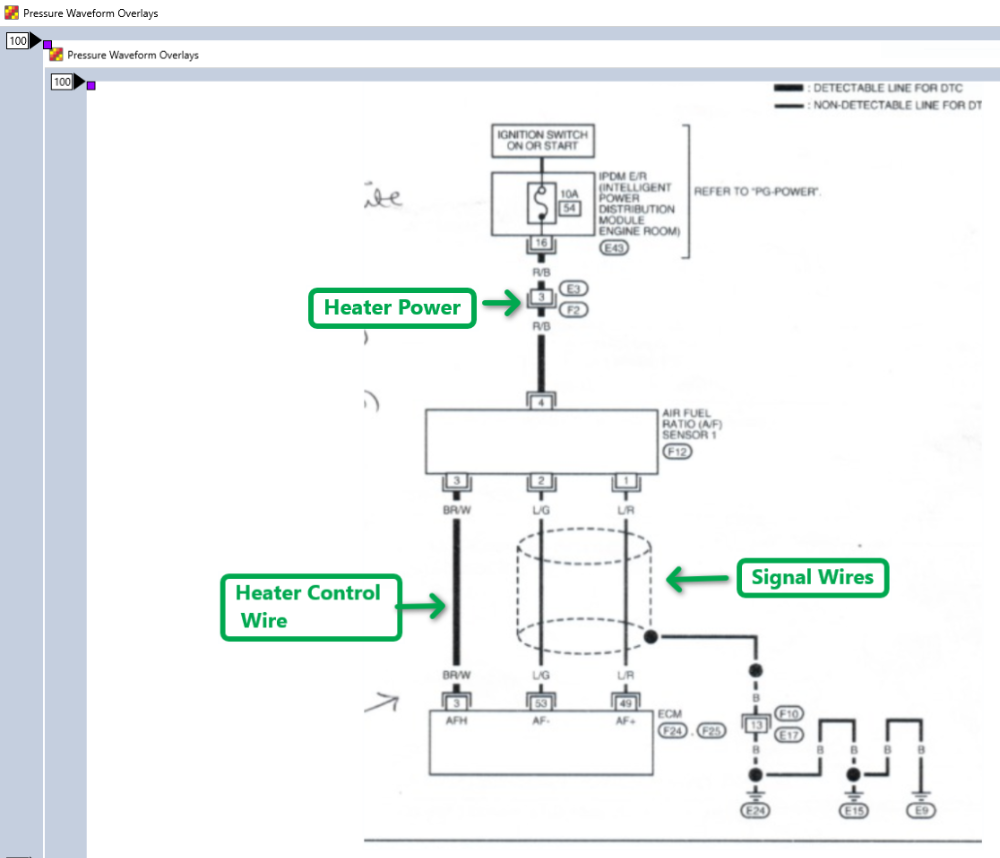Click the inner Pressure Waveform Overlays window icon
This screenshot has width=1000, height=858.
[56, 54]
